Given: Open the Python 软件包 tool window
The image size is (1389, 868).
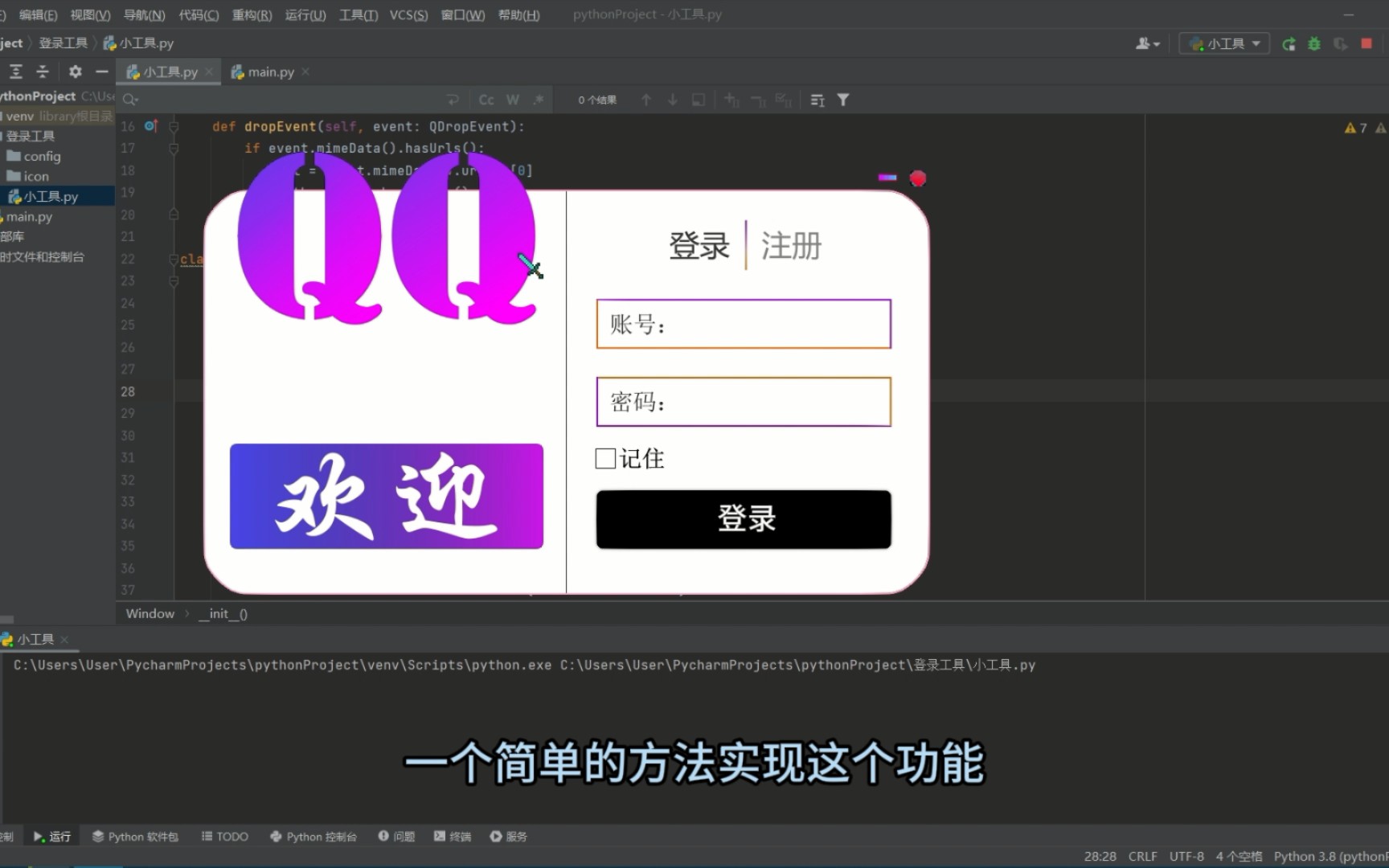Looking at the screenshot, I should coord(135,836).
